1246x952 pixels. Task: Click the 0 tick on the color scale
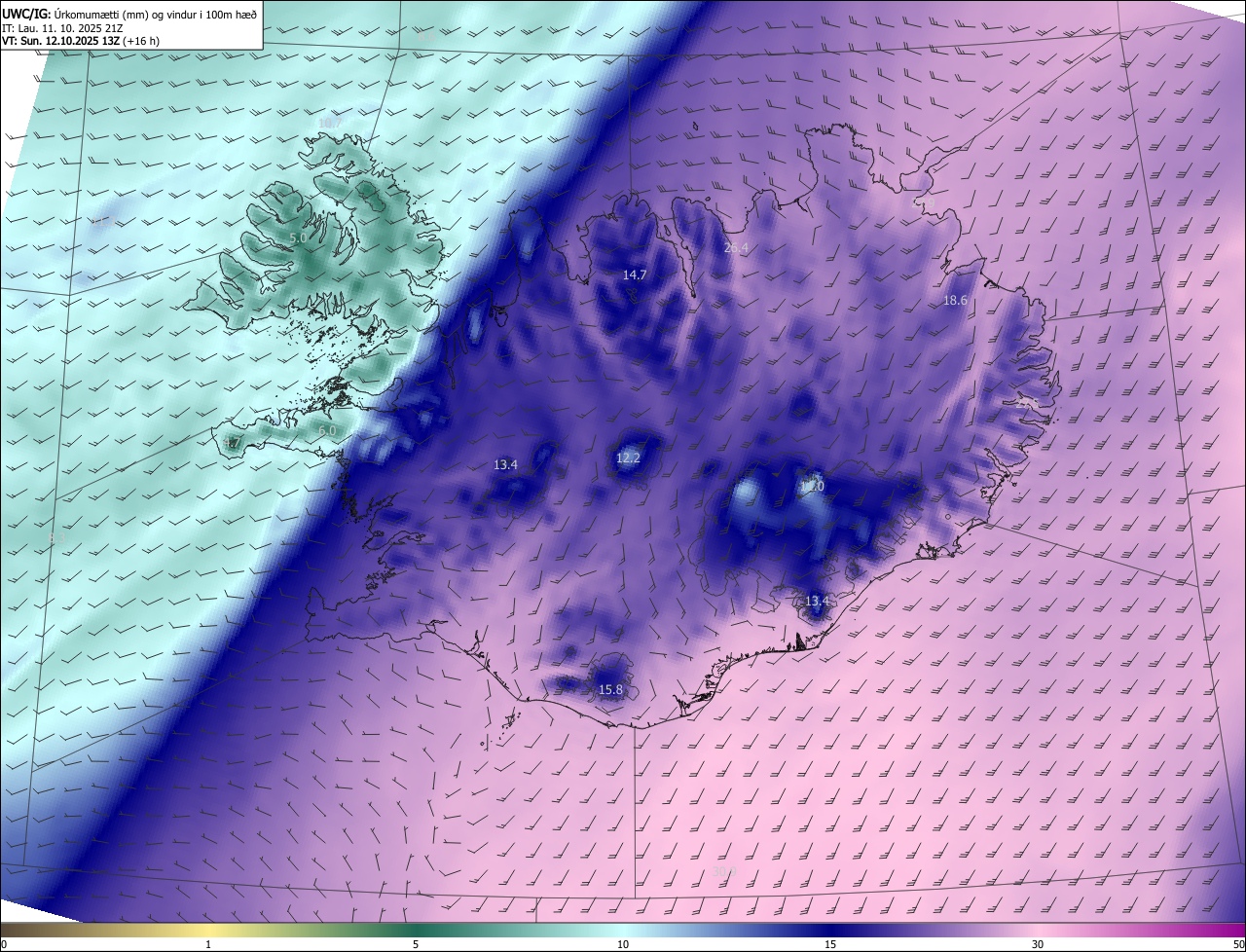click(3, 945)
